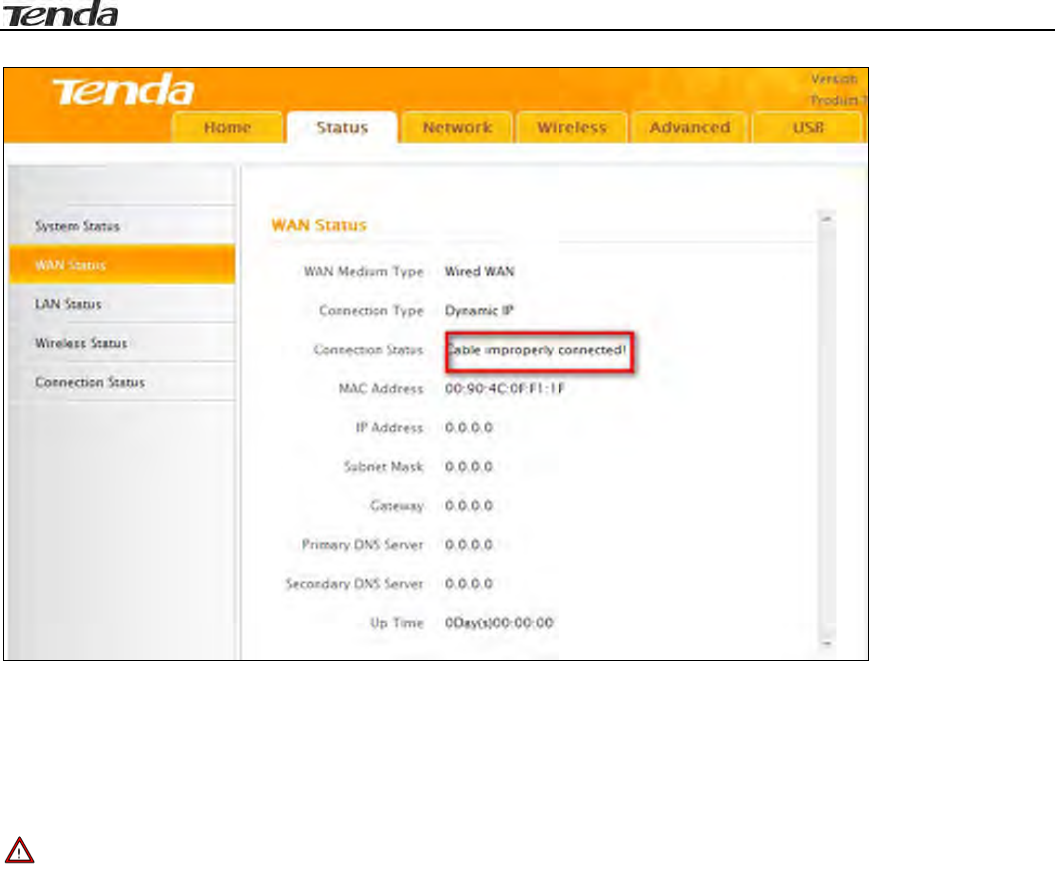Open System Status in sidebar
This screenshot has width=1055, height=870.
122,226
